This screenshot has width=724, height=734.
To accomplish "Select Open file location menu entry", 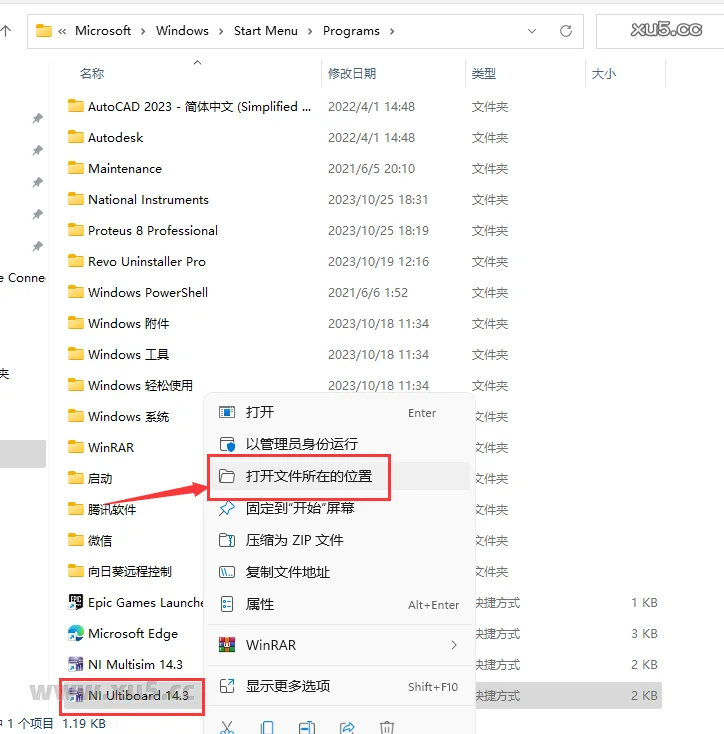I will pyautogui.click(x=339, y=476).
